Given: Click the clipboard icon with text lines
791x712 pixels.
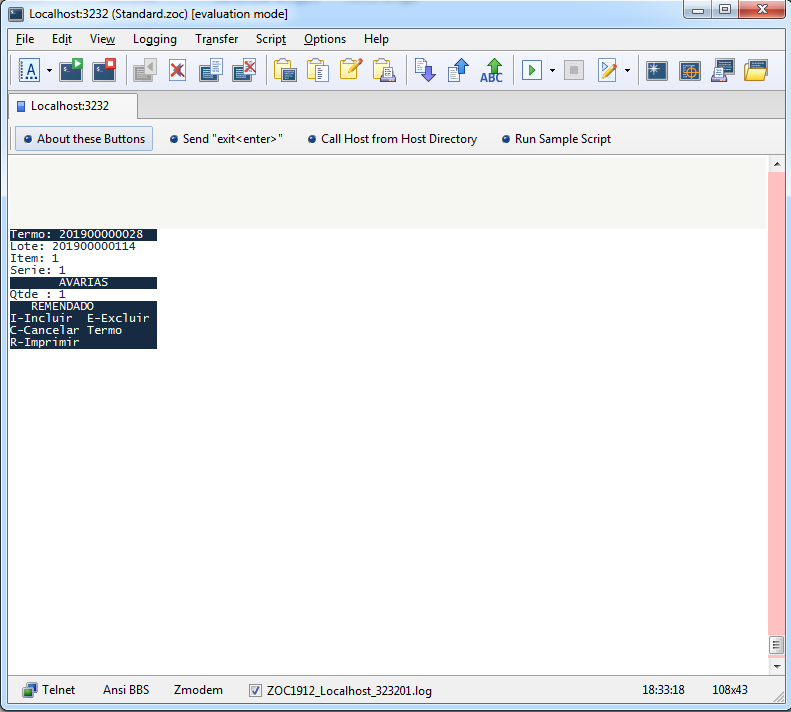Looking at the screenshot, I should pos(318,70).
